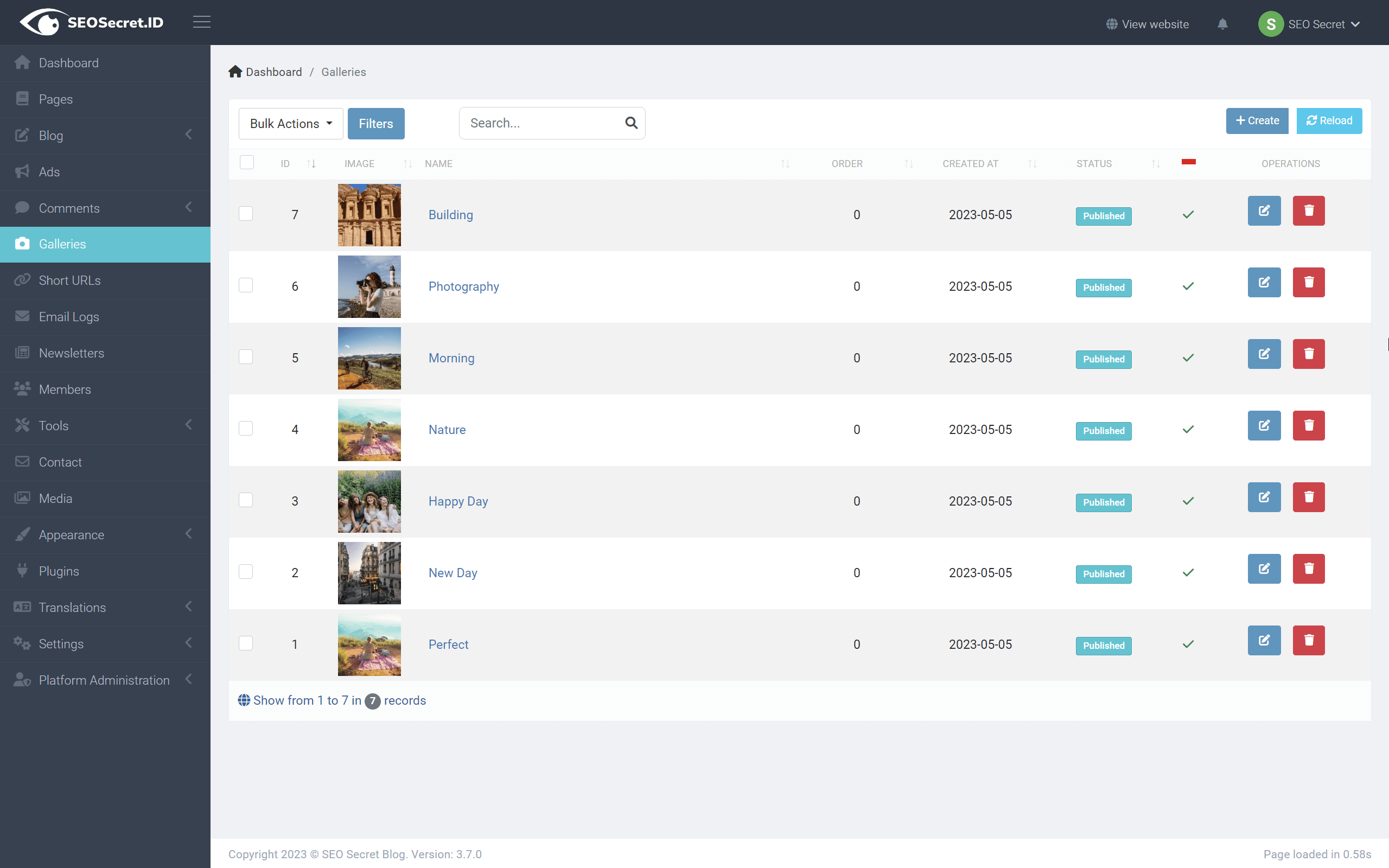Click the search magnifier icon
The image size is (1389, 868).
point(632,123)
